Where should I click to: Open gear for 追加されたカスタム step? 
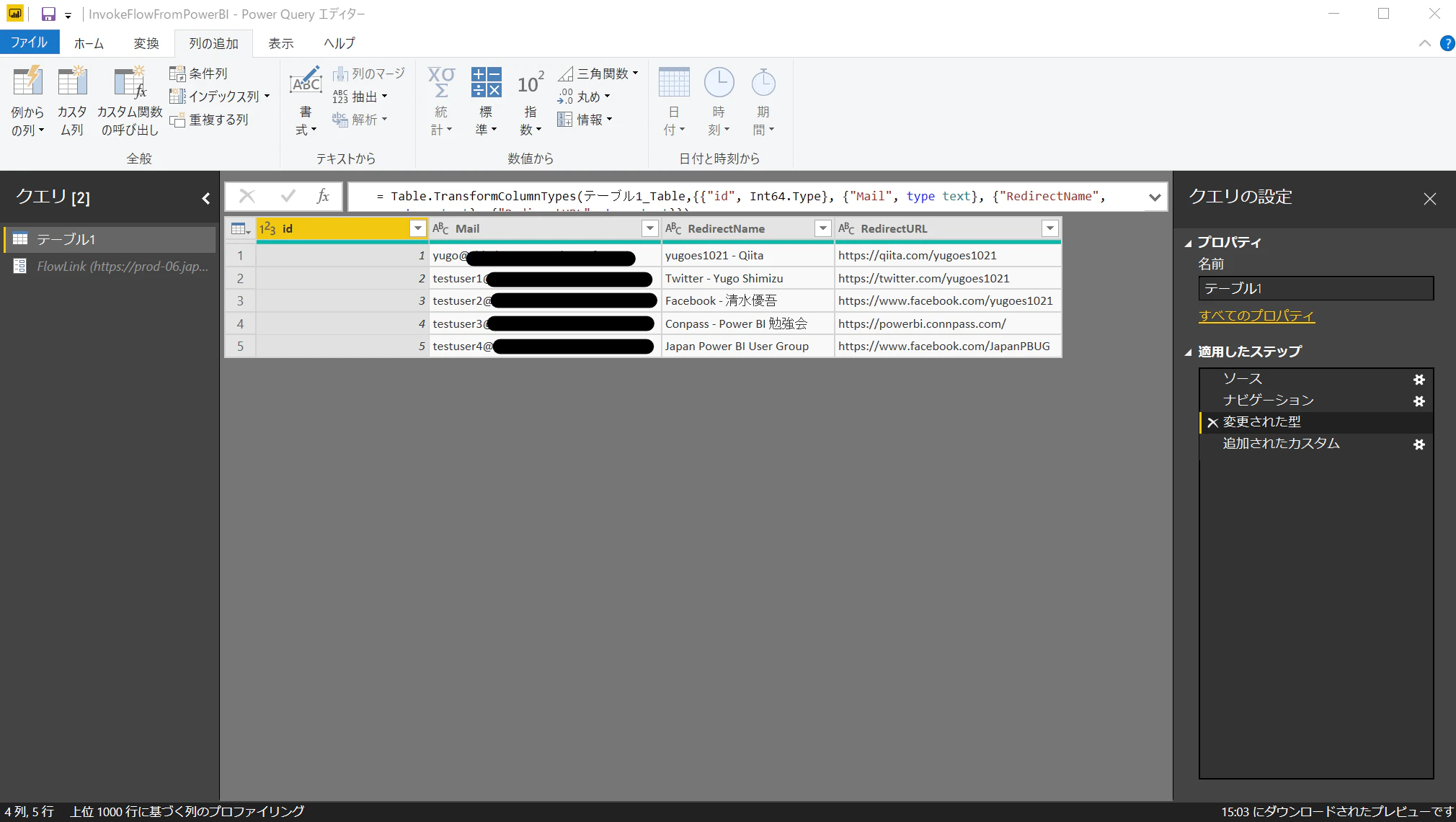pyautogui.click(x=1419, y=444)
